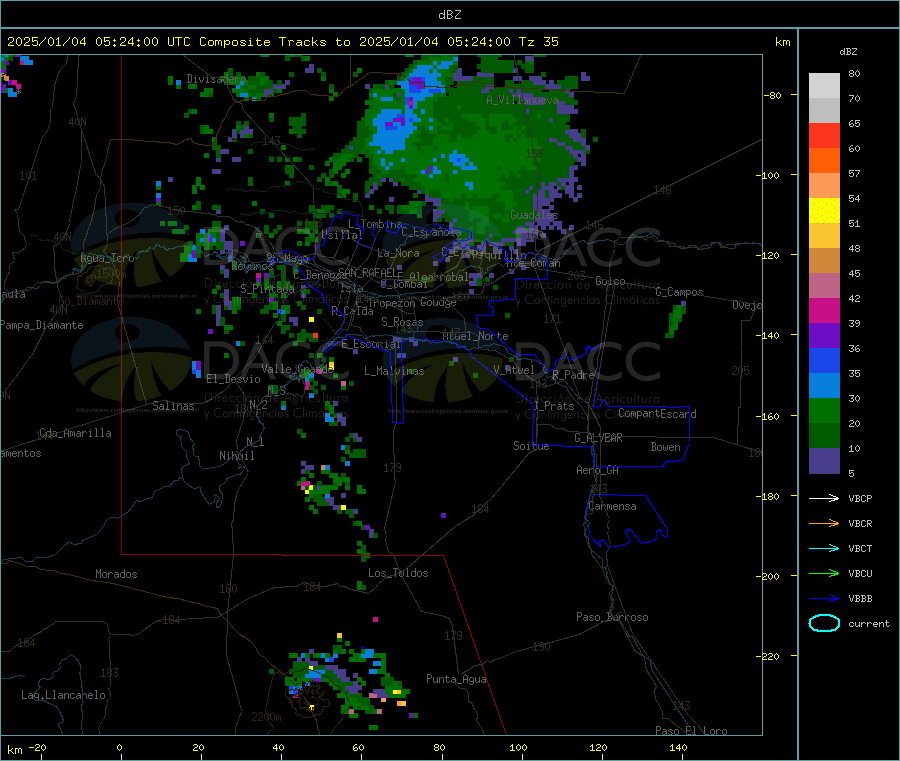Click the 'Guice' map label
The image size is (900, 761).
tap(610, 281)
